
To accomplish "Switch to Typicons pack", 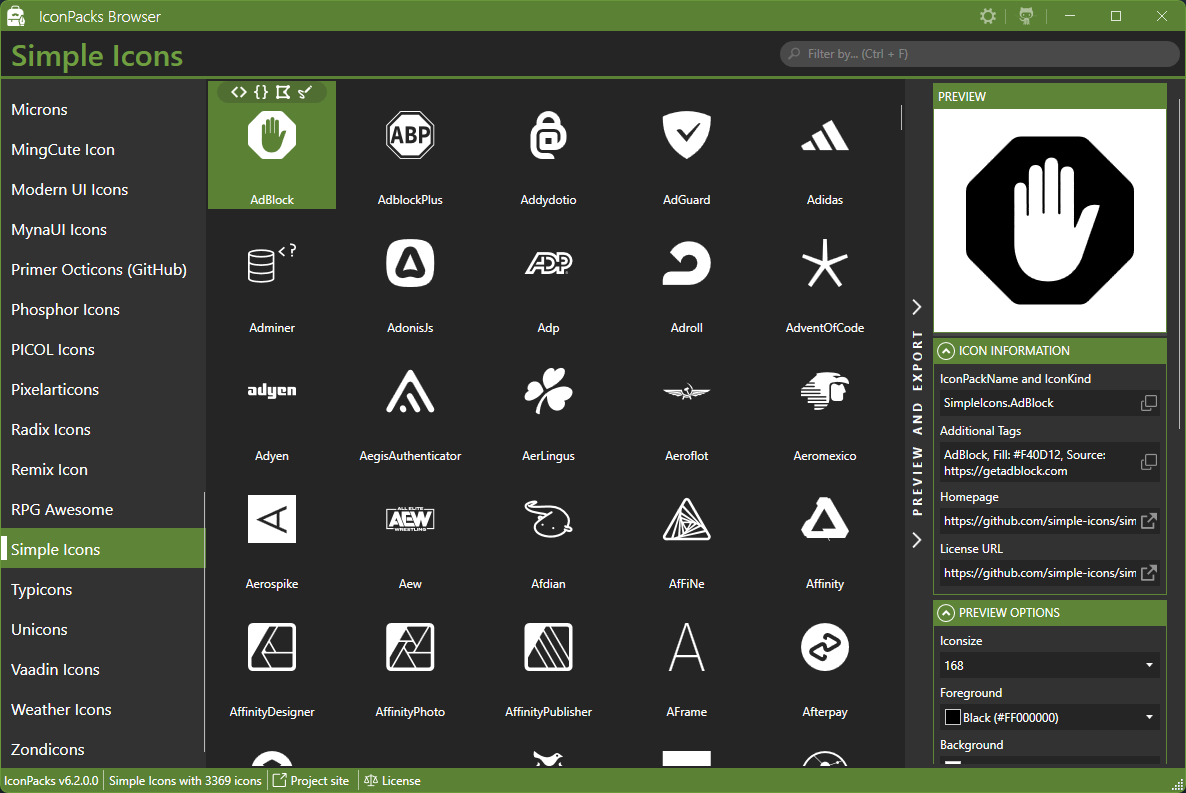I will click(x=102, y=589).
